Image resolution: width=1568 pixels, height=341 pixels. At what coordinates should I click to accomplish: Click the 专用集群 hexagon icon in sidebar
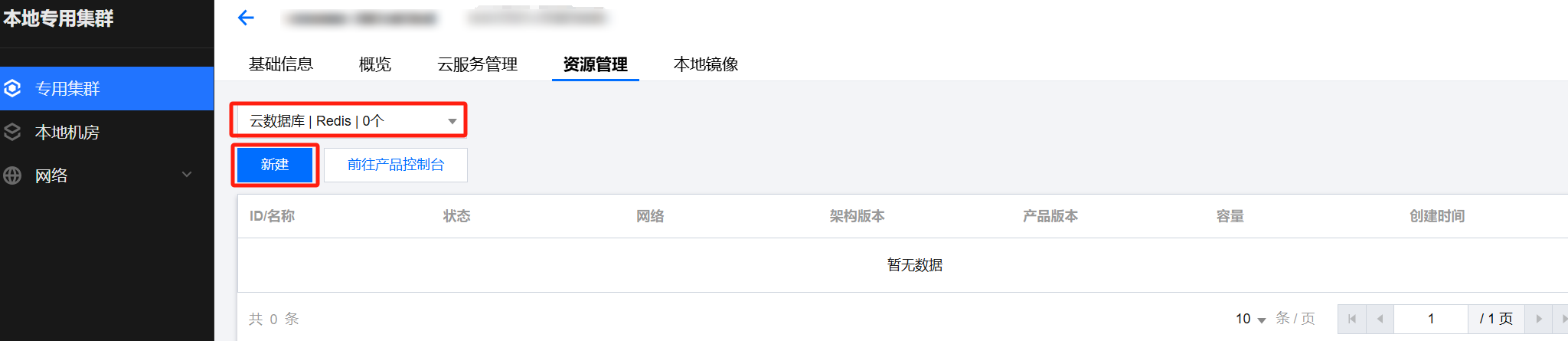12,89
